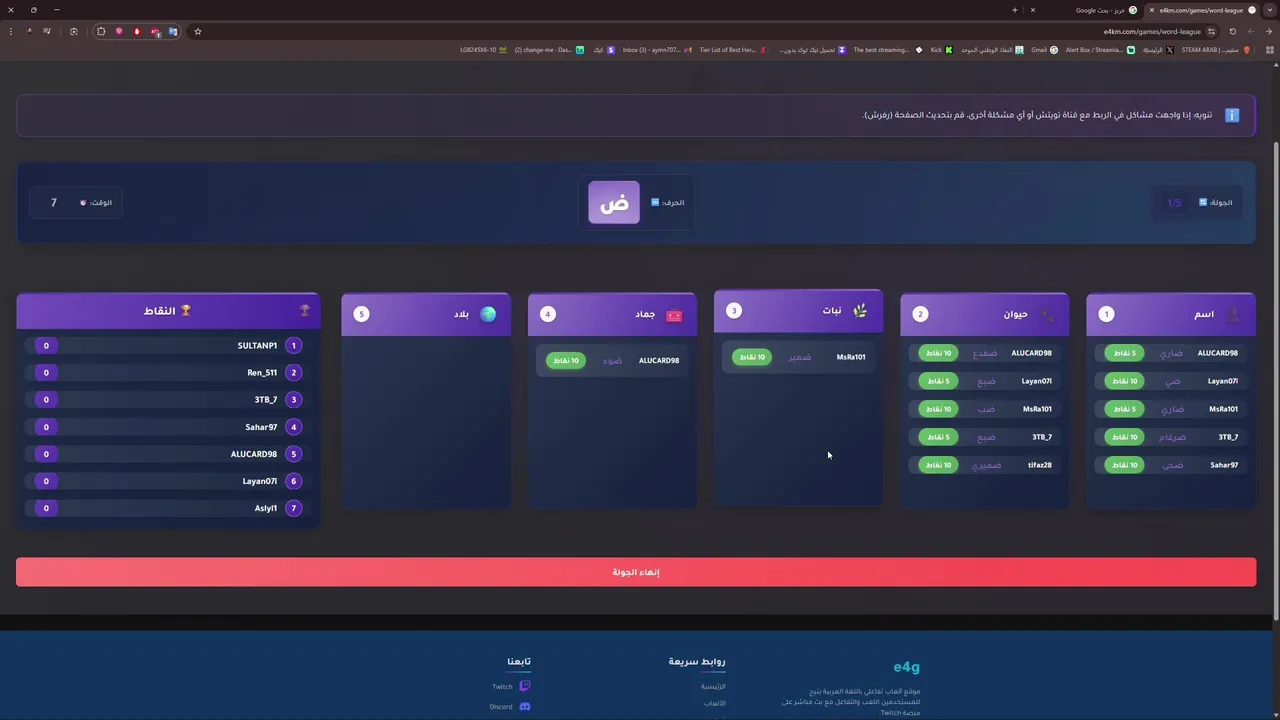Click the number 5 badge on 'بلاد' card
Viewport: 1280px width, 720px height.
(x=362, y=314)
